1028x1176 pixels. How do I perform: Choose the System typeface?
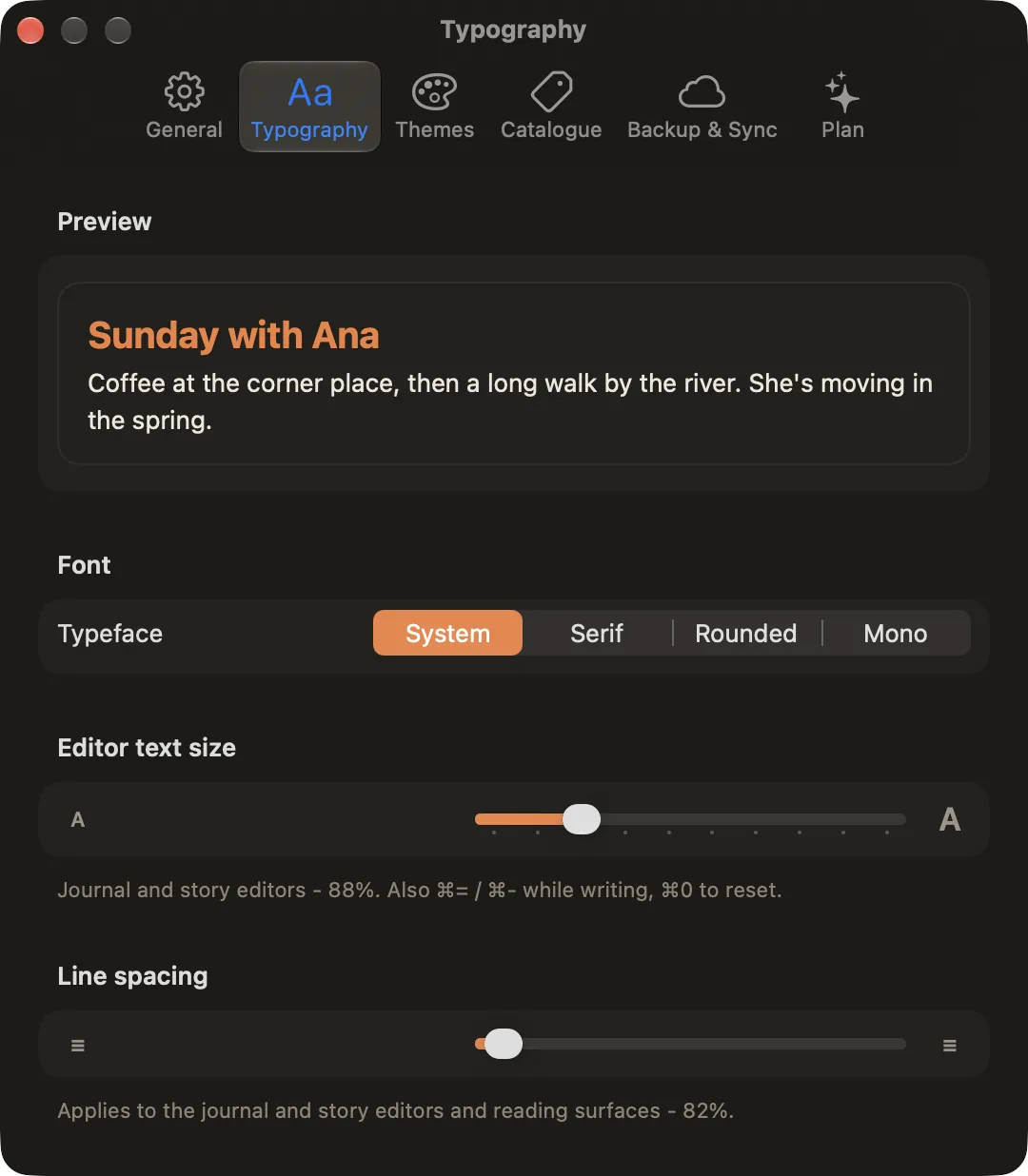[447, 633]
